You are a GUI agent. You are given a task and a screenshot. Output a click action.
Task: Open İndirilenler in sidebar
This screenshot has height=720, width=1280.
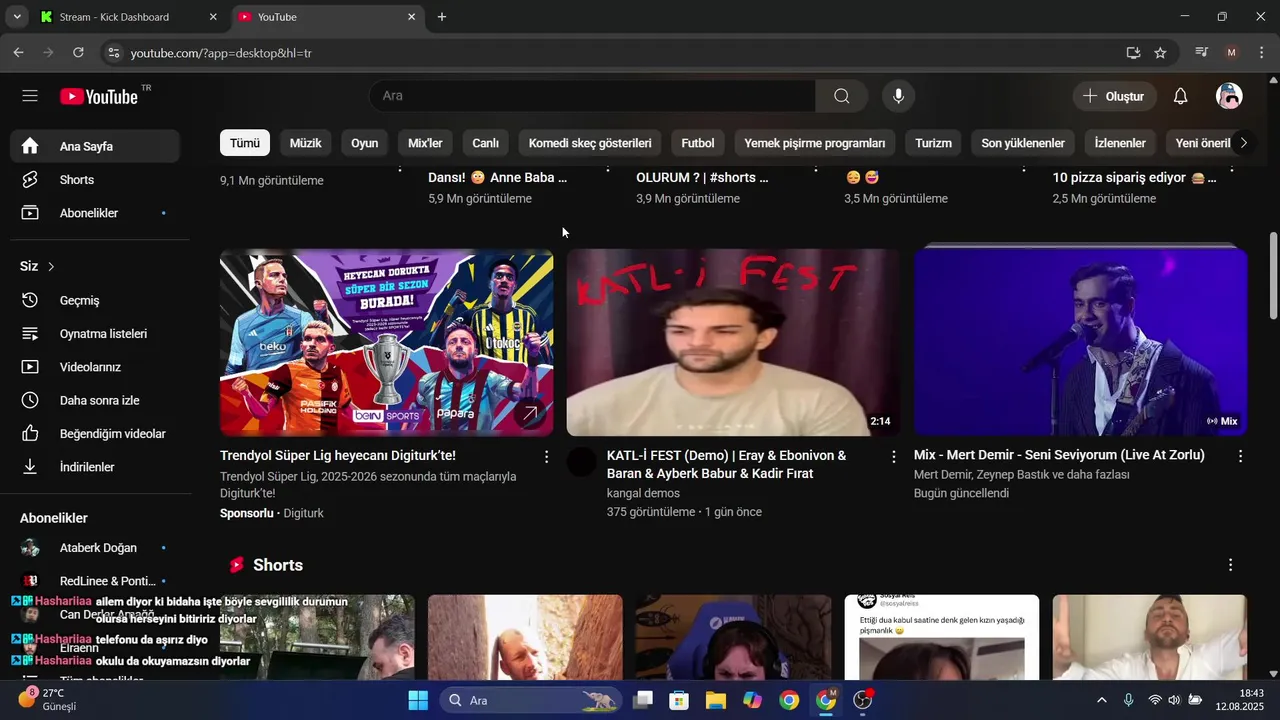coord(96,467)
